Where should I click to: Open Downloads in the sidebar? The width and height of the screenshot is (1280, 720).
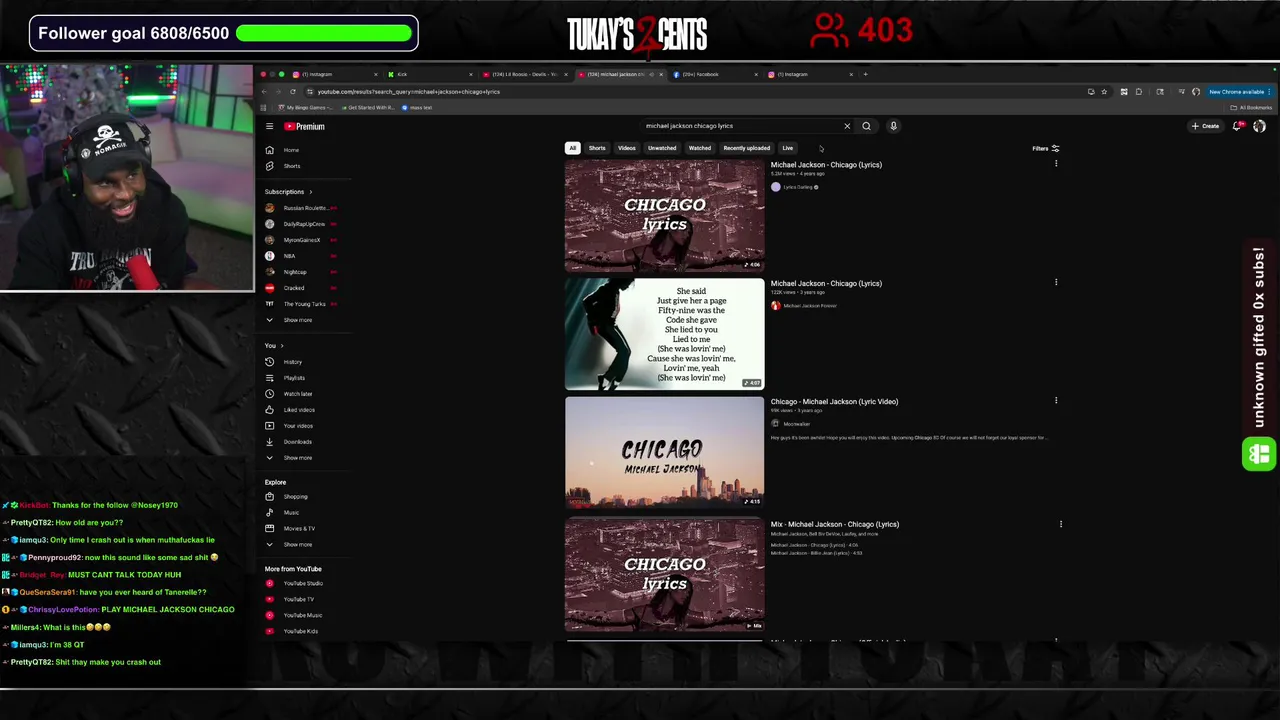click(297, 442)
